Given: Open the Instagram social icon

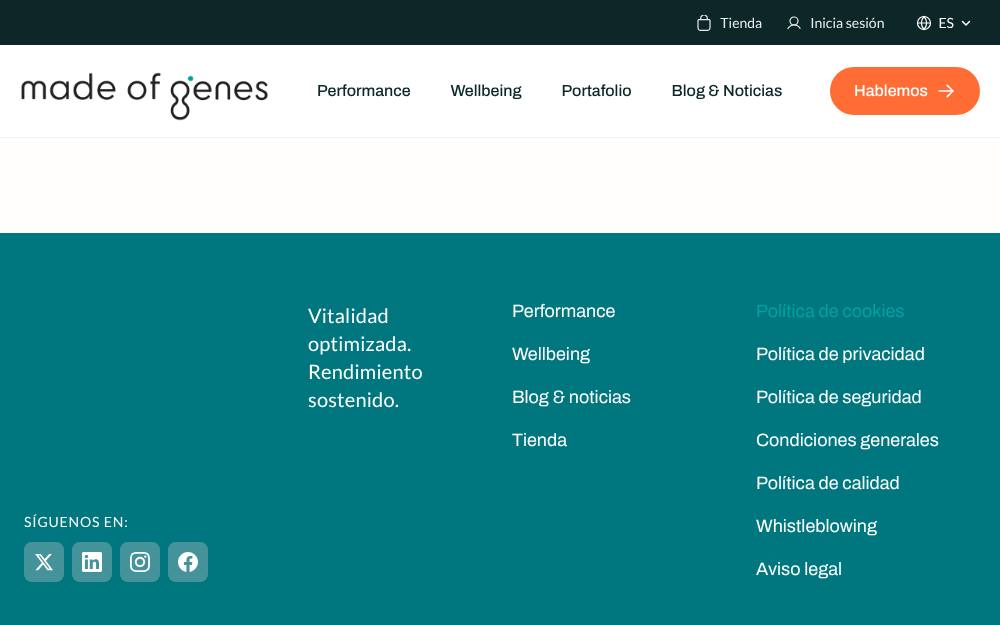Looking at the screenshot, I should pos(140,562).
